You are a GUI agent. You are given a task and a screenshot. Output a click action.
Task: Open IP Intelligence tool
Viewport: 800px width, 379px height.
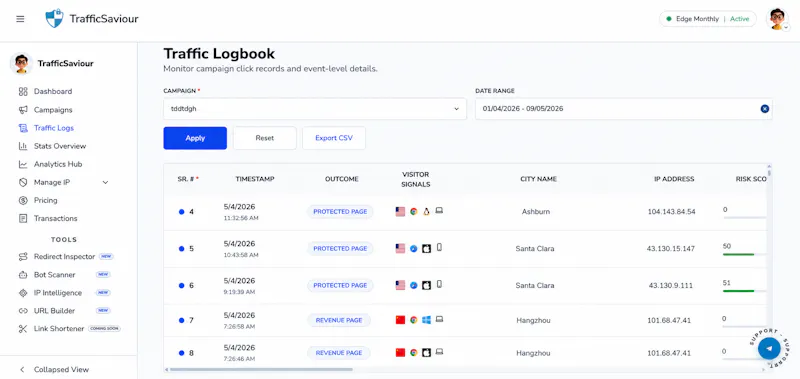[58, 293]
